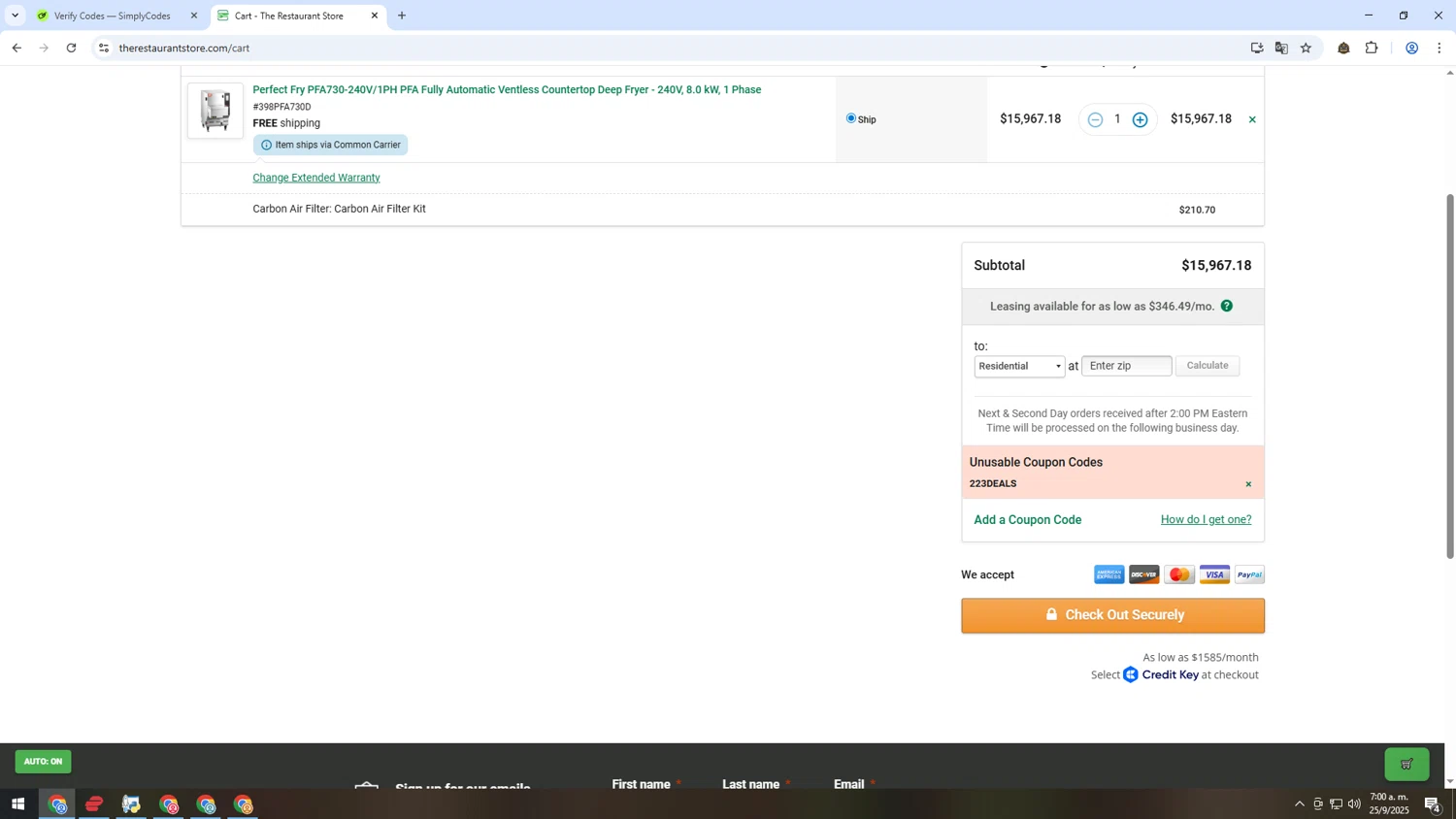This screenshot has width=1456, height=819.
Task: Click the address bar URL
Action: (184, 48)
